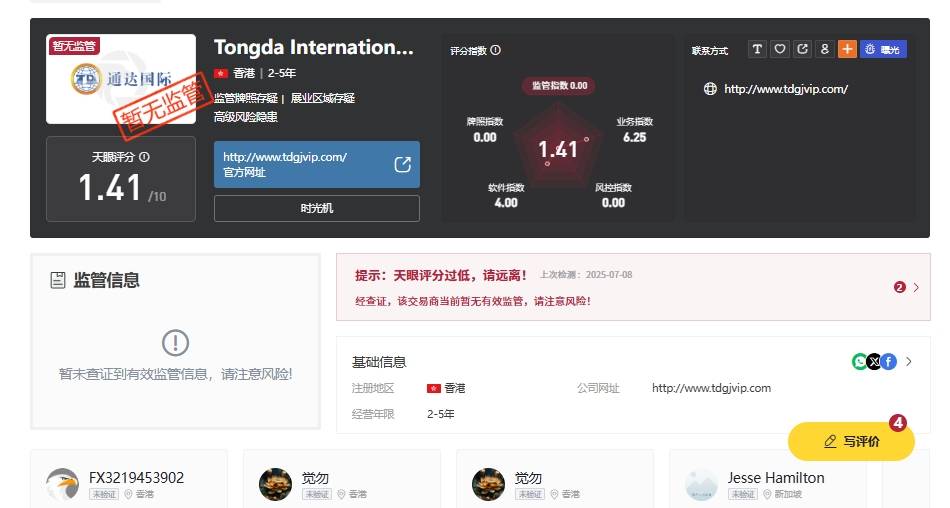Image resolution: width=950 pixels, height=508 pixels.
Task: Click the 监管指数 0.00 badge
Action: pyautogui.click(x=559, y=85)
